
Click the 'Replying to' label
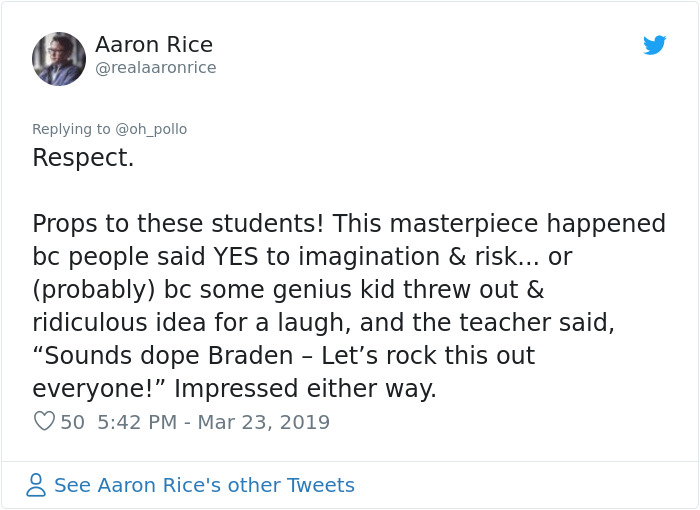click(x=72, y=129)
